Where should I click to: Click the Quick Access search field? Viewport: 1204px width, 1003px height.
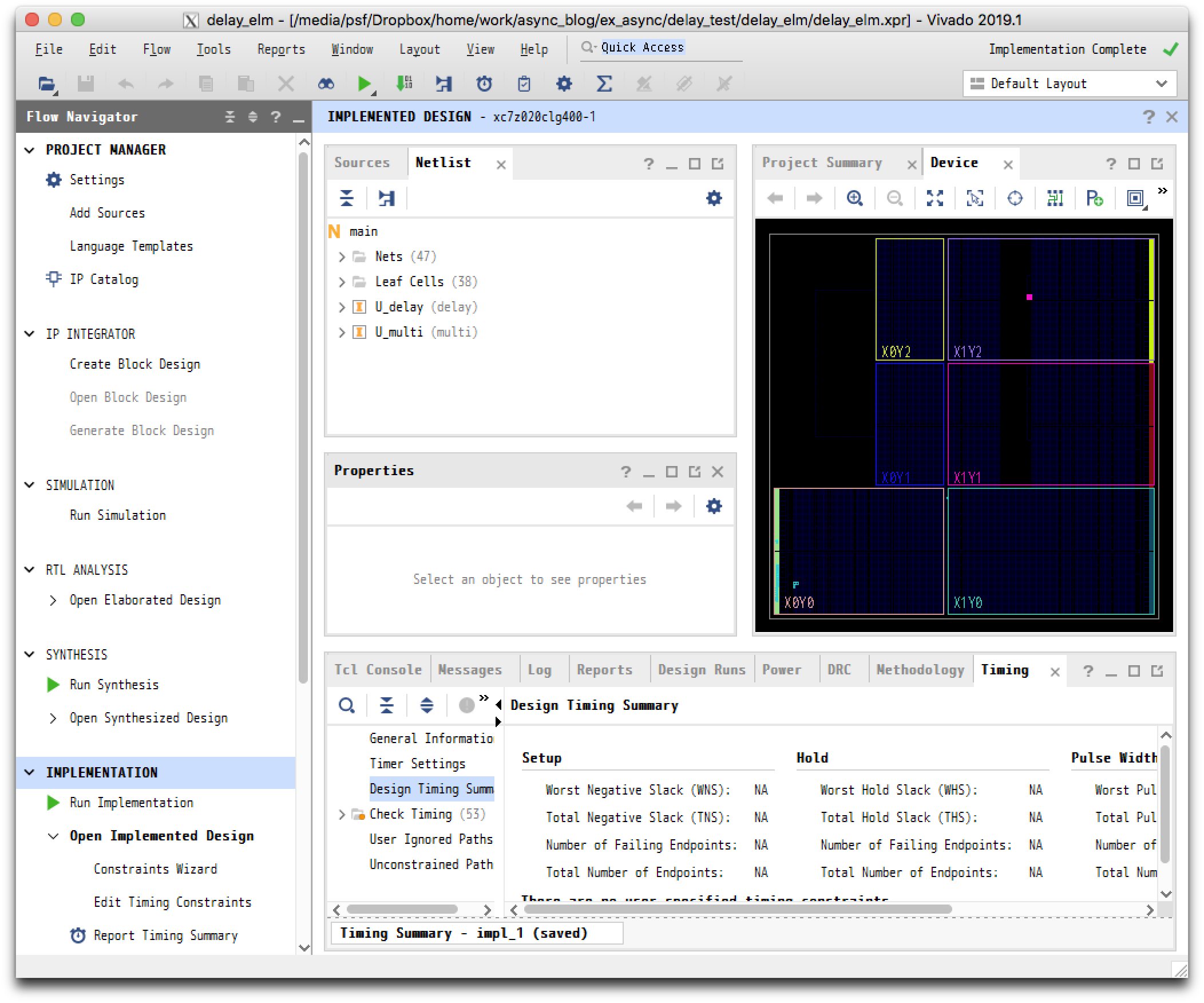659,48
